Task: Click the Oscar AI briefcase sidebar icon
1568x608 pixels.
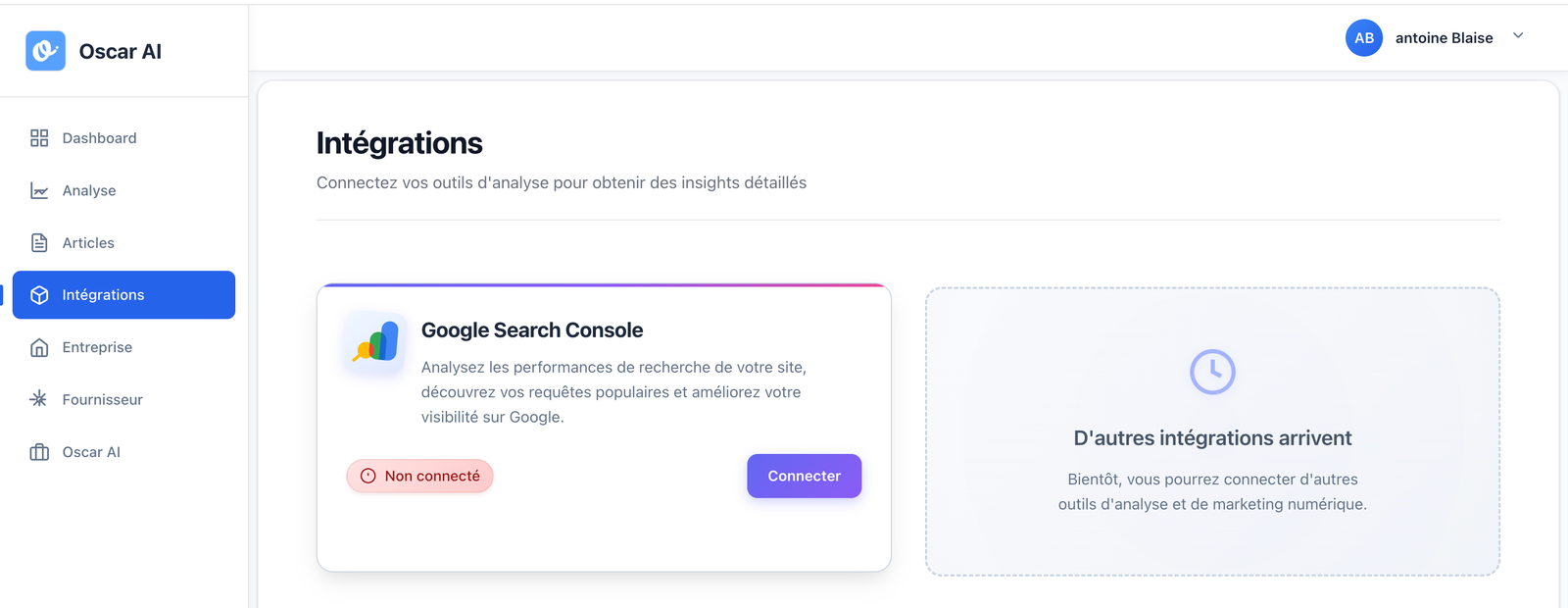Action: tap(39, 452)
